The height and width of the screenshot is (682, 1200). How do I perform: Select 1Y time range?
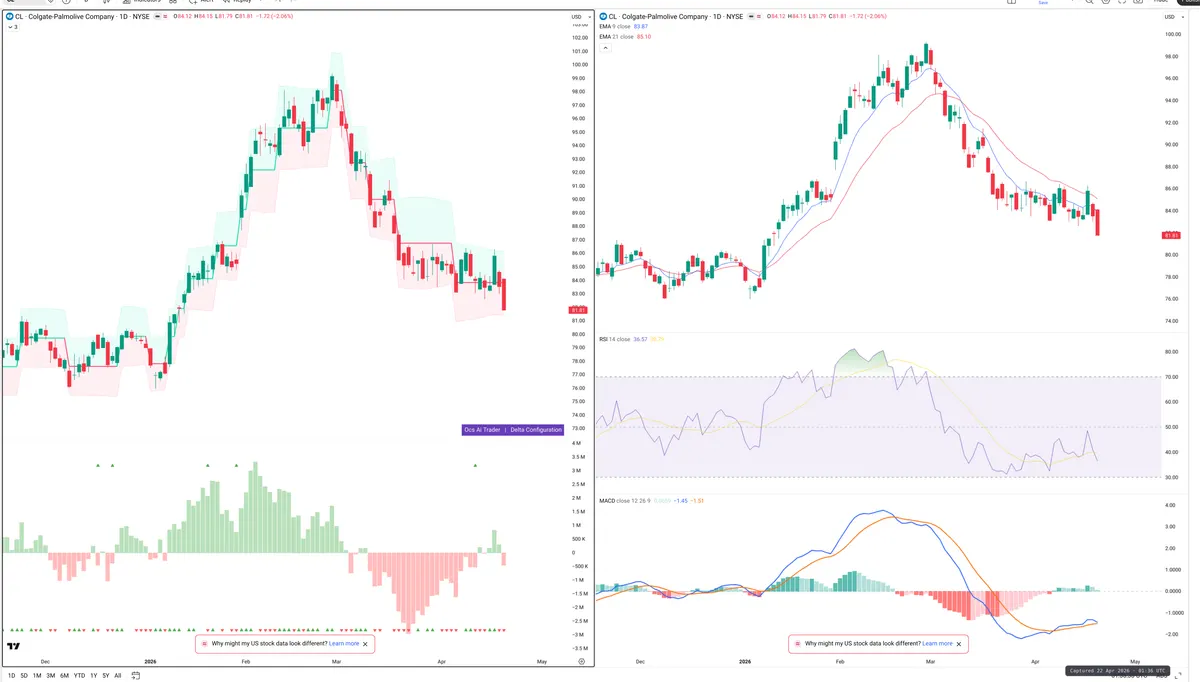(x=94, y=676)
